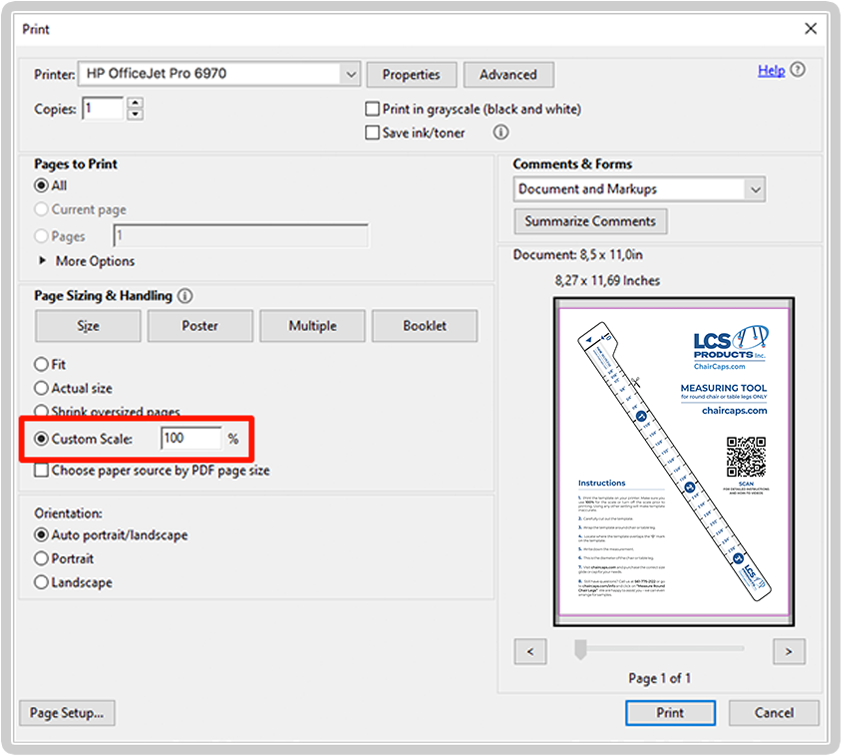Open printer Properties
The height and width of the screenshot is (756, 841).
click(411, 75)
